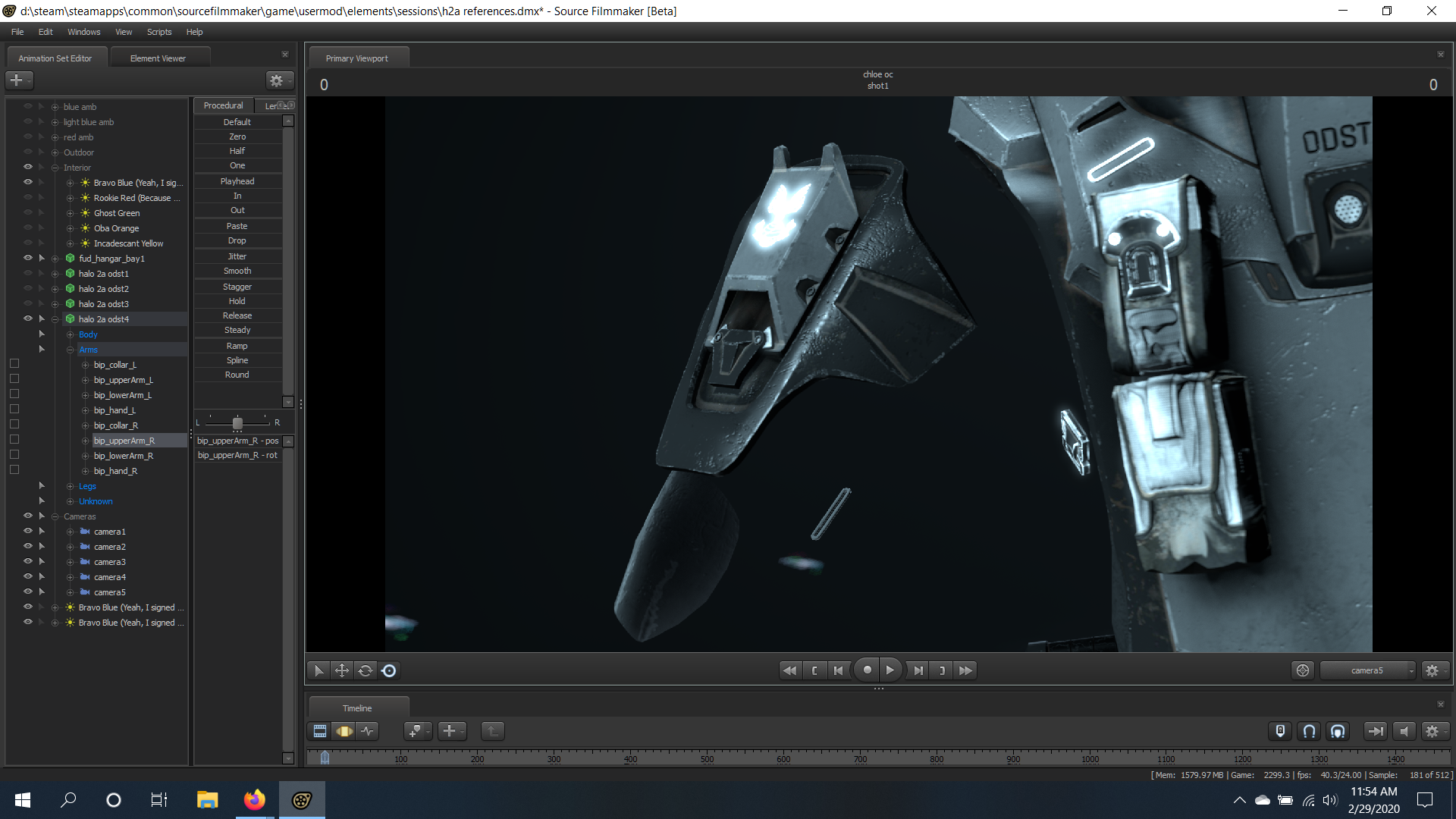Toggle visibility eye for Bravo Blue light under Interior
1456x819 pixels.
pyautogui.click(x=28, y=182)
